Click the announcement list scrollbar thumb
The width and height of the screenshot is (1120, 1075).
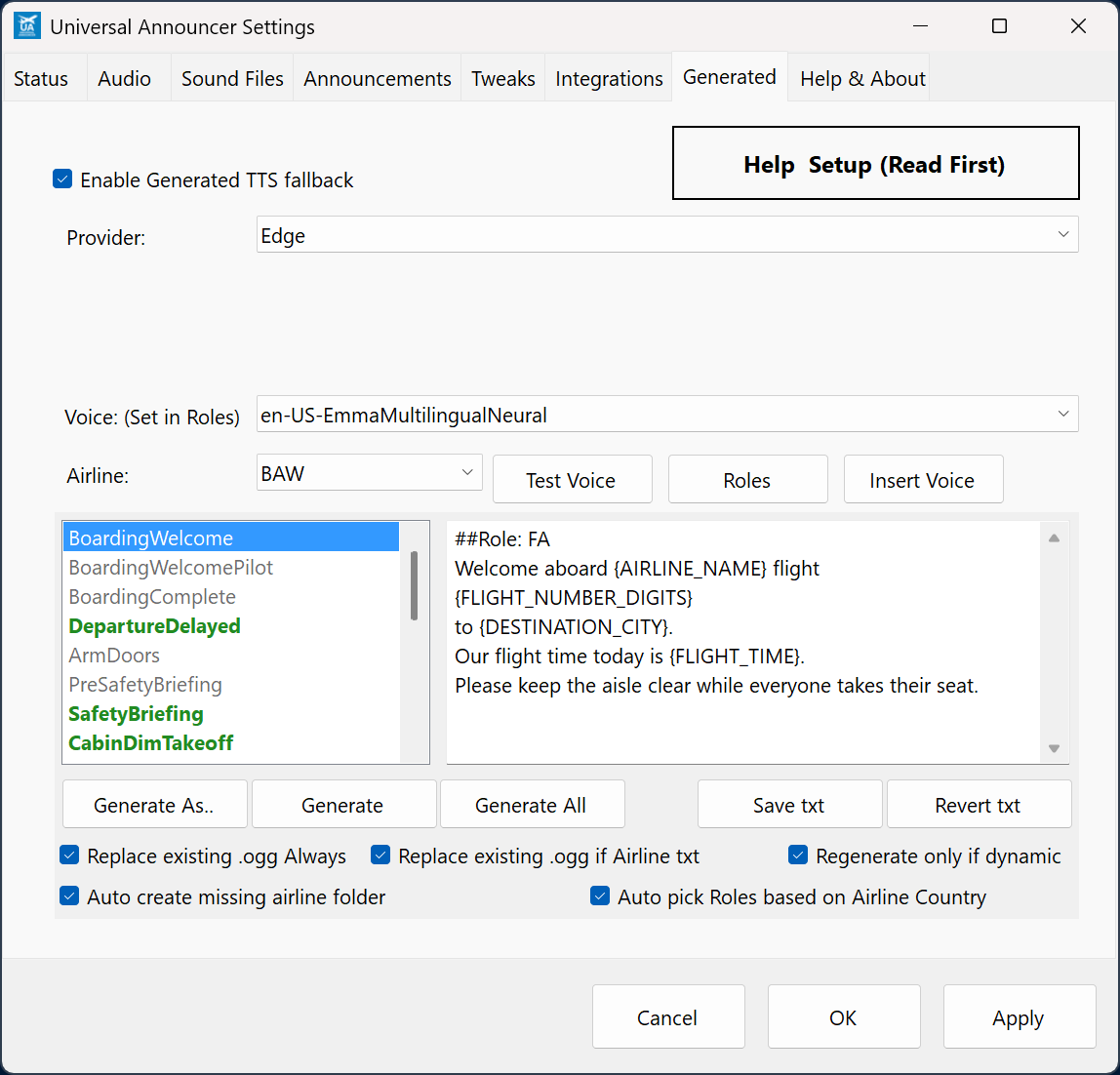tap(415, 585)
